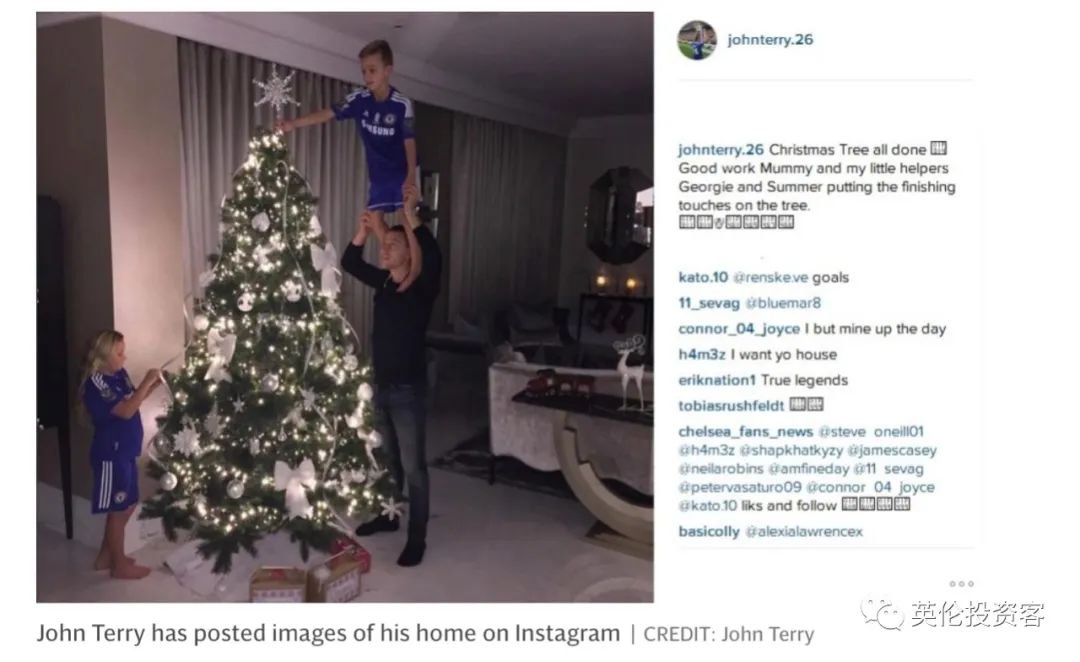The image size is (1080, 662).
Task: Click the WeChat logo watermark icon
Action: (882, 613)
